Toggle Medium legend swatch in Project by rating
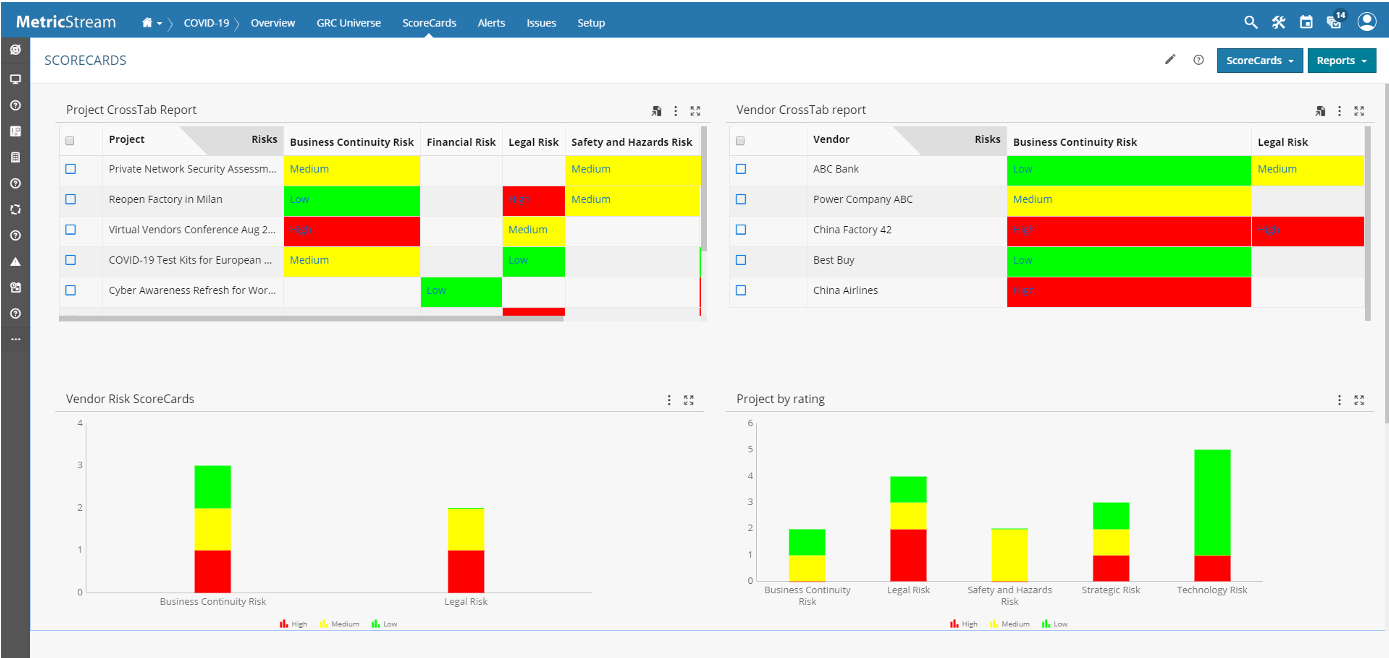Viewport: 1389px width, 658px height. pos(995,623)
